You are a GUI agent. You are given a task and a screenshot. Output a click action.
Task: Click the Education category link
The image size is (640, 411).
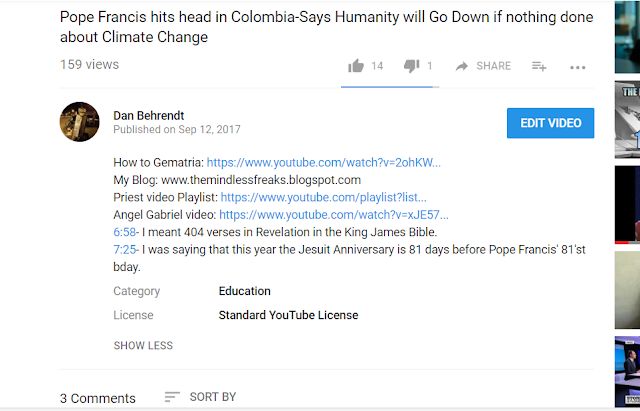tap(244, 291)
